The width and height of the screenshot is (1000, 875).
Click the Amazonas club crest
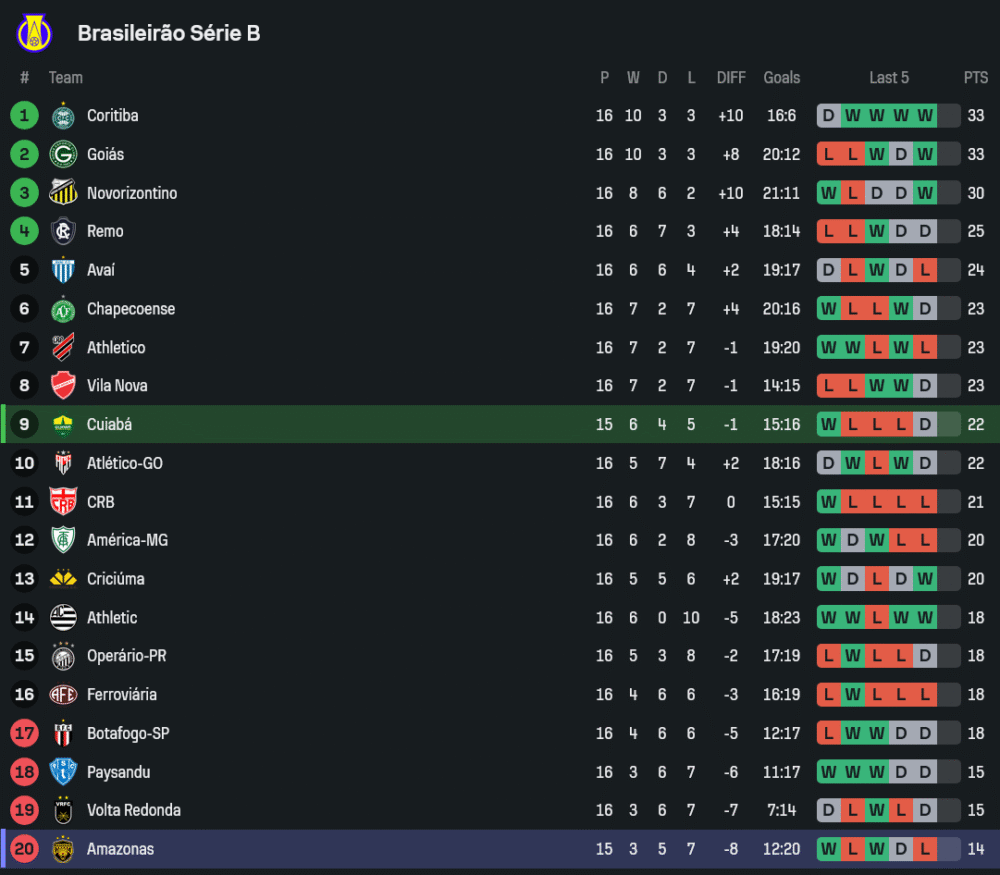pos(63,849)
